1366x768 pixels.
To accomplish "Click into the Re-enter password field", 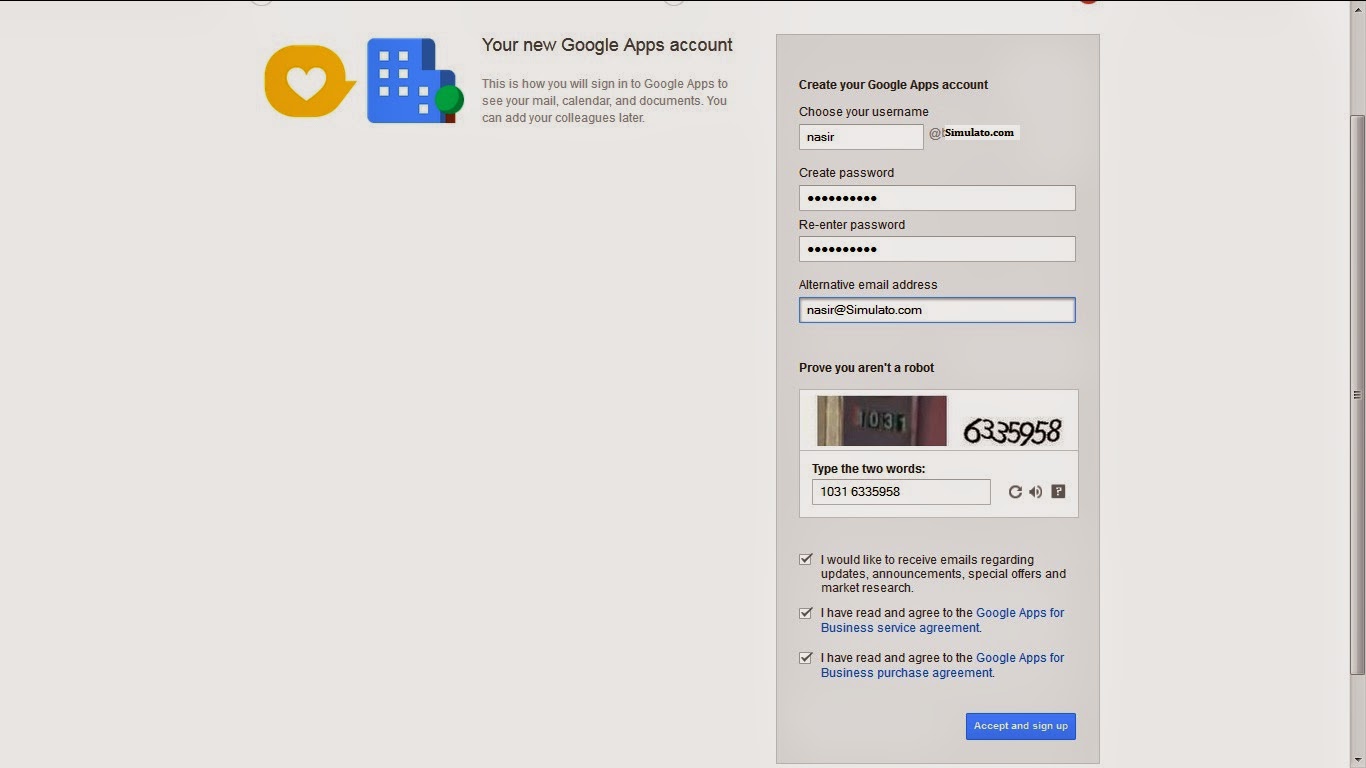I will coord(937,249).
